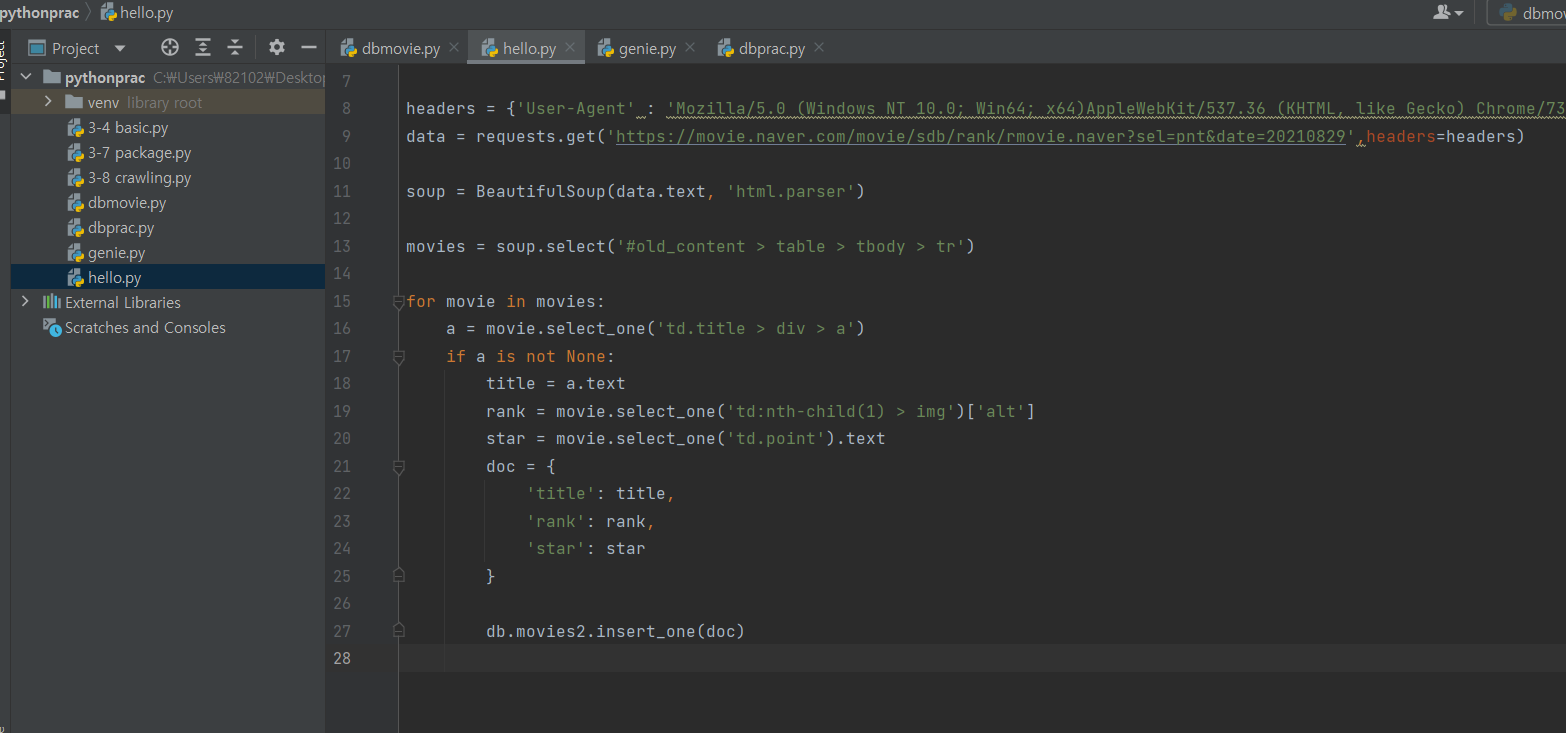The image size is (1566, 733).
Task: Hide the Project tool window with minus icon
Action: coord(309,47)
